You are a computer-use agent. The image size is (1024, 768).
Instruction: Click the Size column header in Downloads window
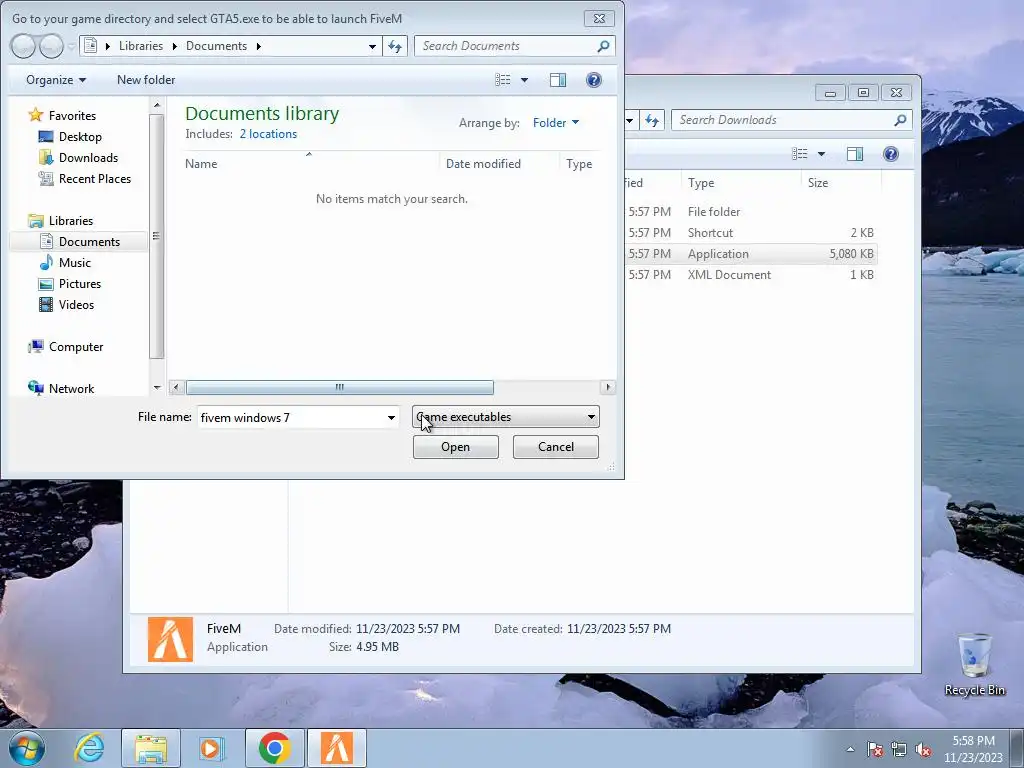coord(818,183)
